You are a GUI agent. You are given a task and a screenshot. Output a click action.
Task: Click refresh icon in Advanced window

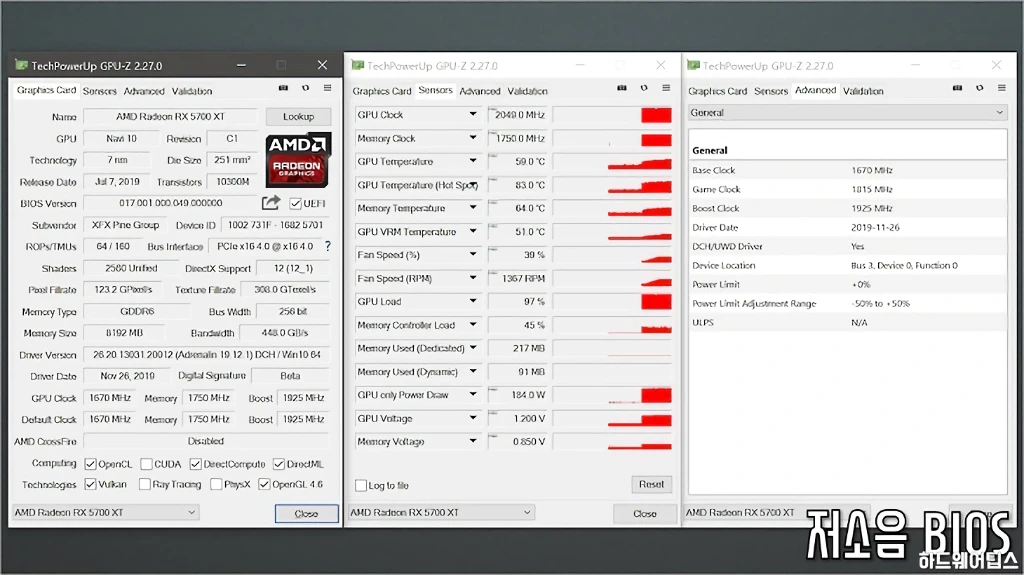tap(980, 88)
